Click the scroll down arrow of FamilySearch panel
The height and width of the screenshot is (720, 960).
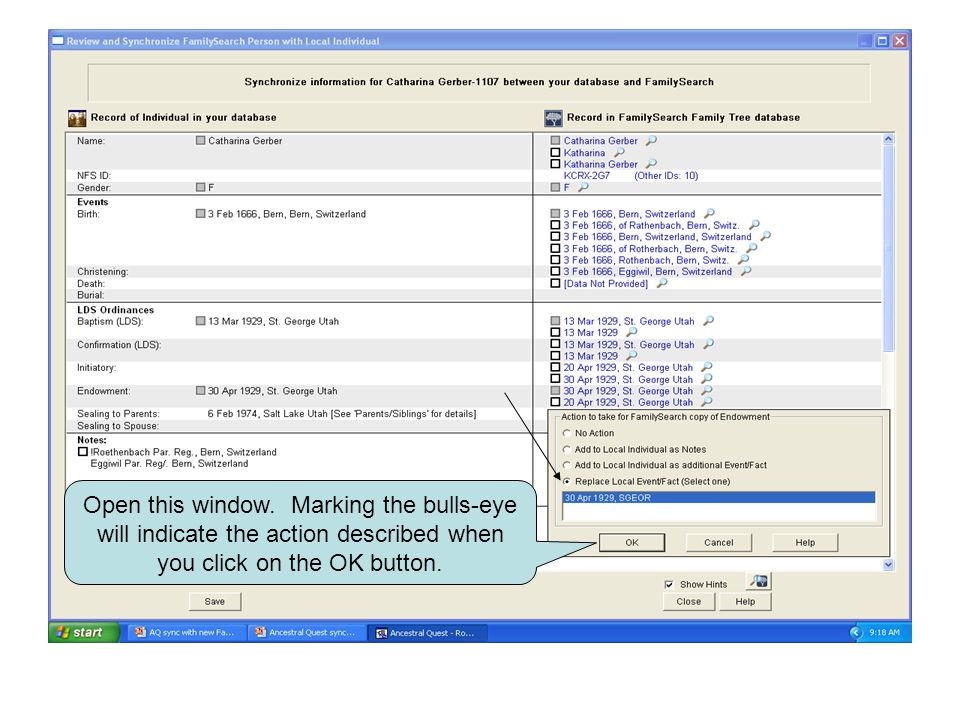pyautogui.click(x=888, y=564)
